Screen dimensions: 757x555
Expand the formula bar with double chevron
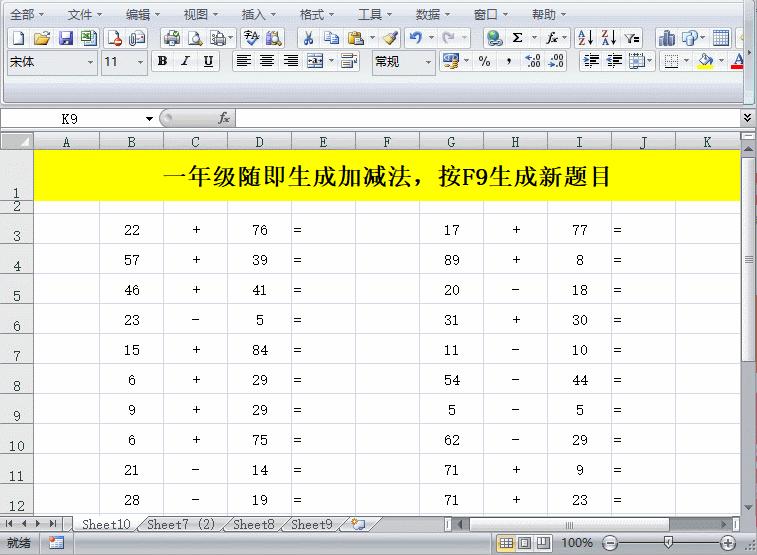(x=747, y=118)
